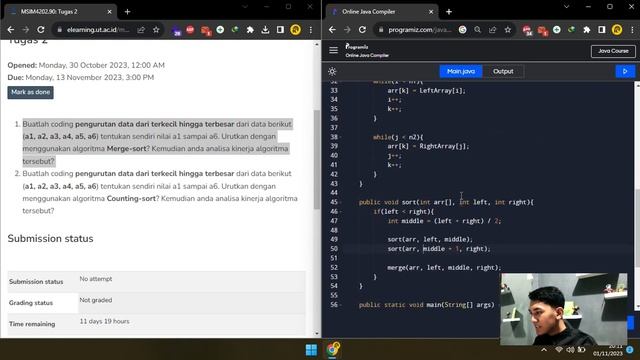Open the Windows Start menu
640x360 pixels.
311,350
